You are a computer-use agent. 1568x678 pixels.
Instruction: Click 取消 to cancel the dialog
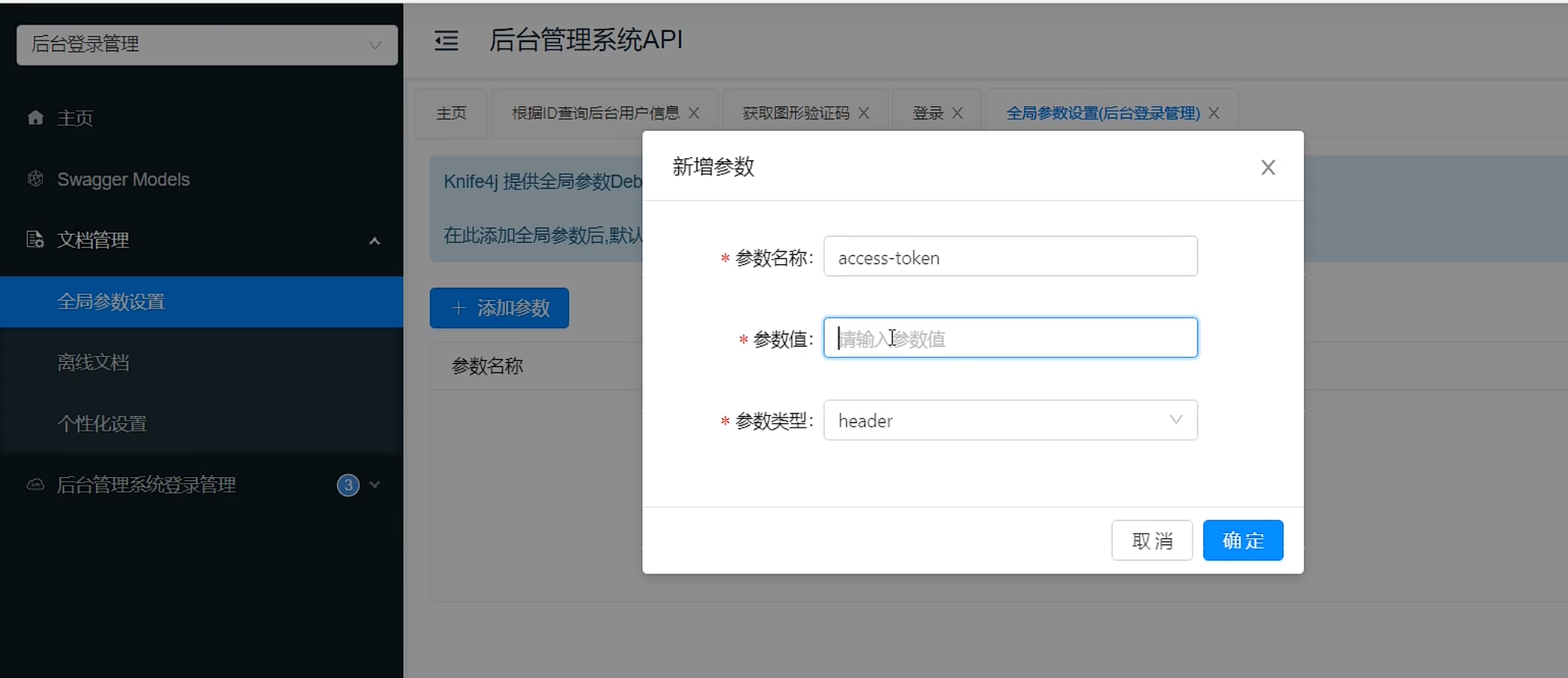pos(1151,541)
